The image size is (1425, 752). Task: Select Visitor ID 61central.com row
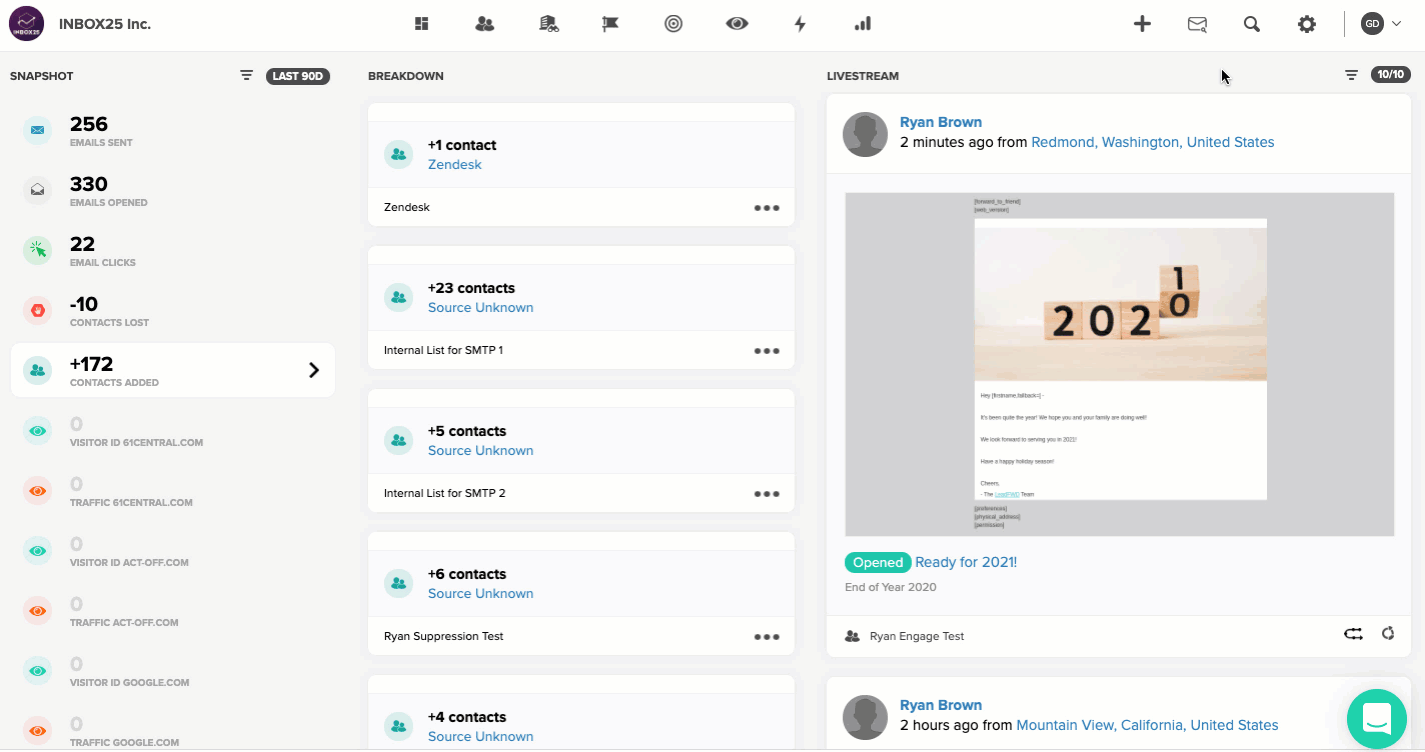pyautogui.click(x=173, y=430)
